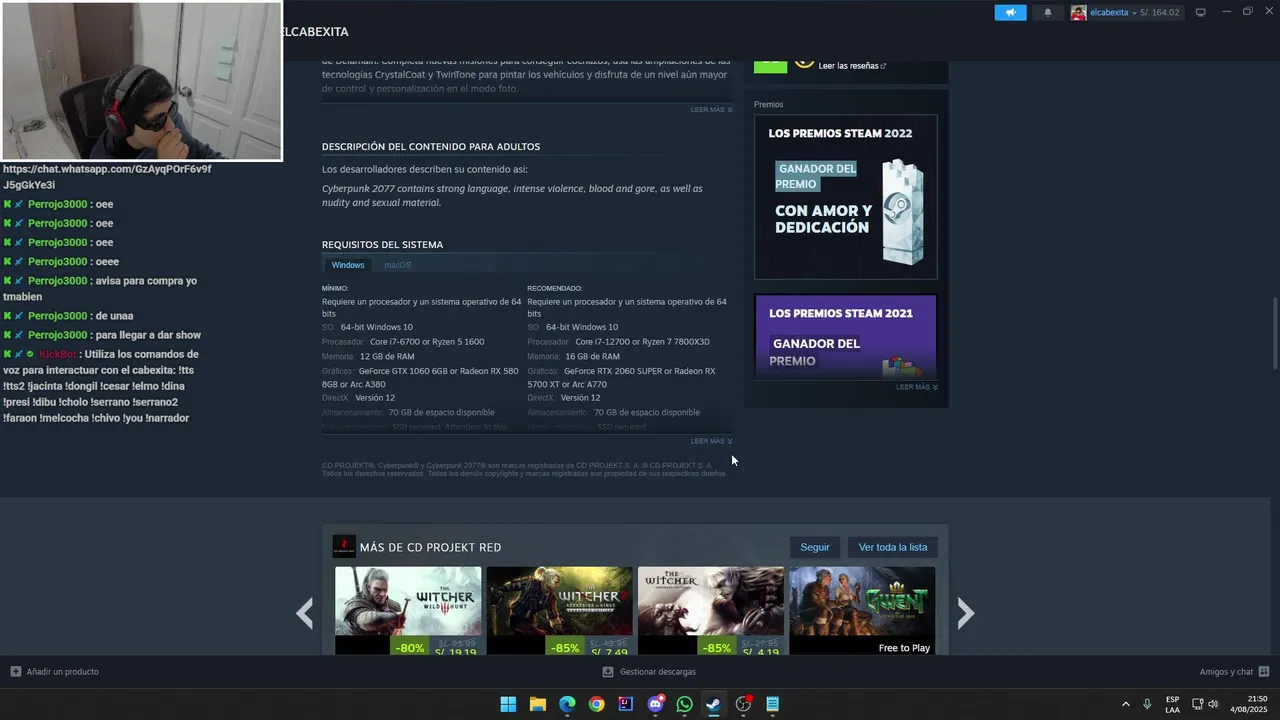Screen dimensions: 1280x720
Task: Open OBS from the taskbar
Action: (x=743, y=704)
